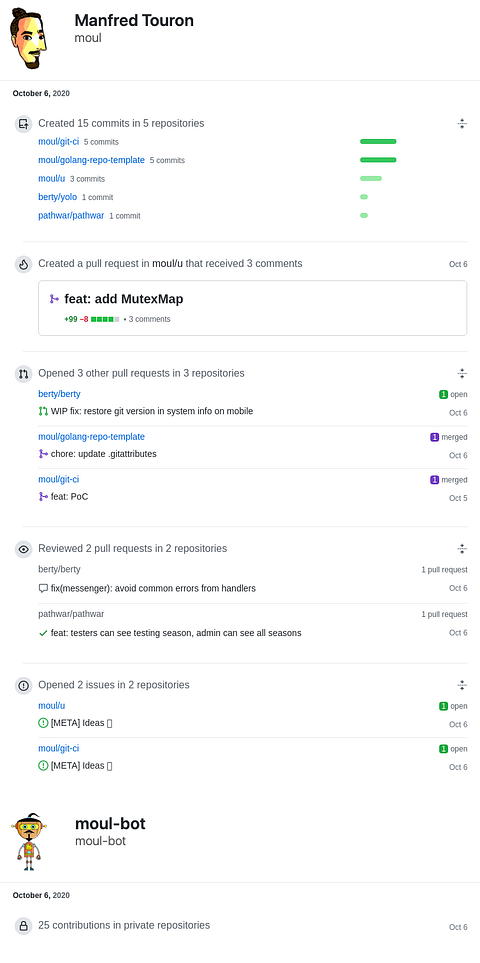Click the green open-issue icon under moul/u

click(x=43, y=723)
